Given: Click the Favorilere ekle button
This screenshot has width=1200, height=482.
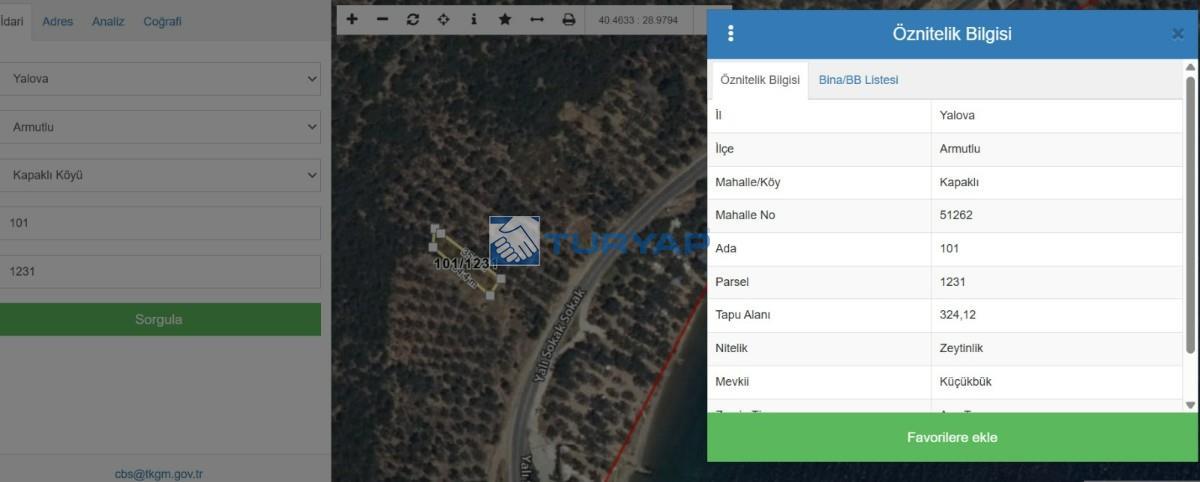Looking at the screenshot, I should click(951, 437).
